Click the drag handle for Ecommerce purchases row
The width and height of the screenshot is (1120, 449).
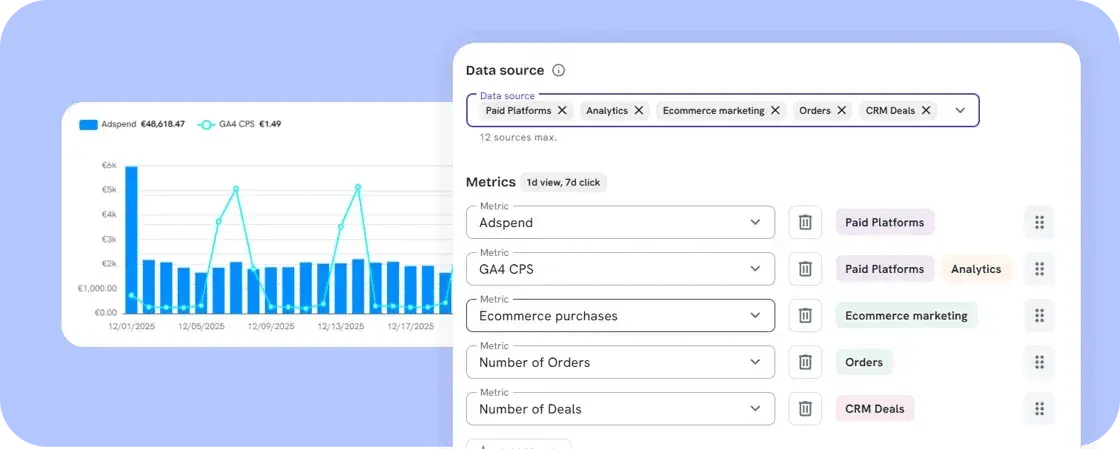[1039, 316]
